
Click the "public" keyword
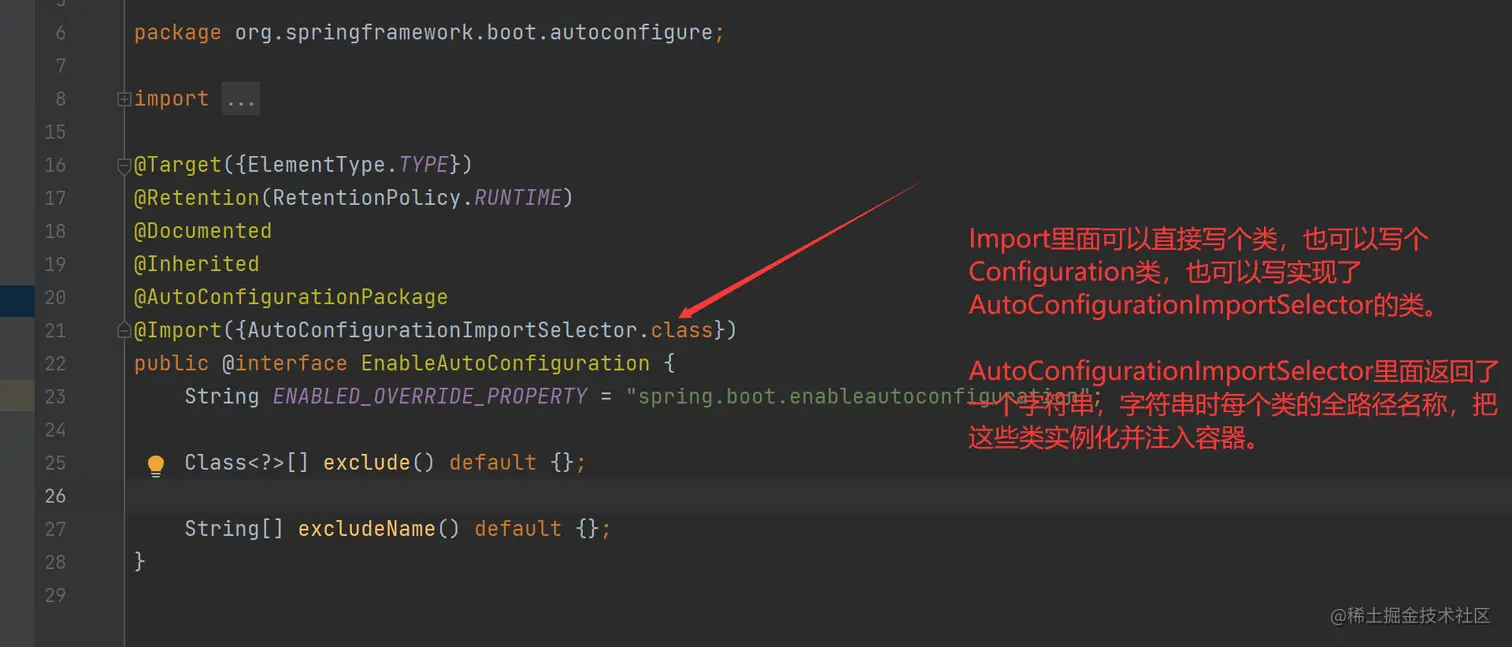(172, 363)
